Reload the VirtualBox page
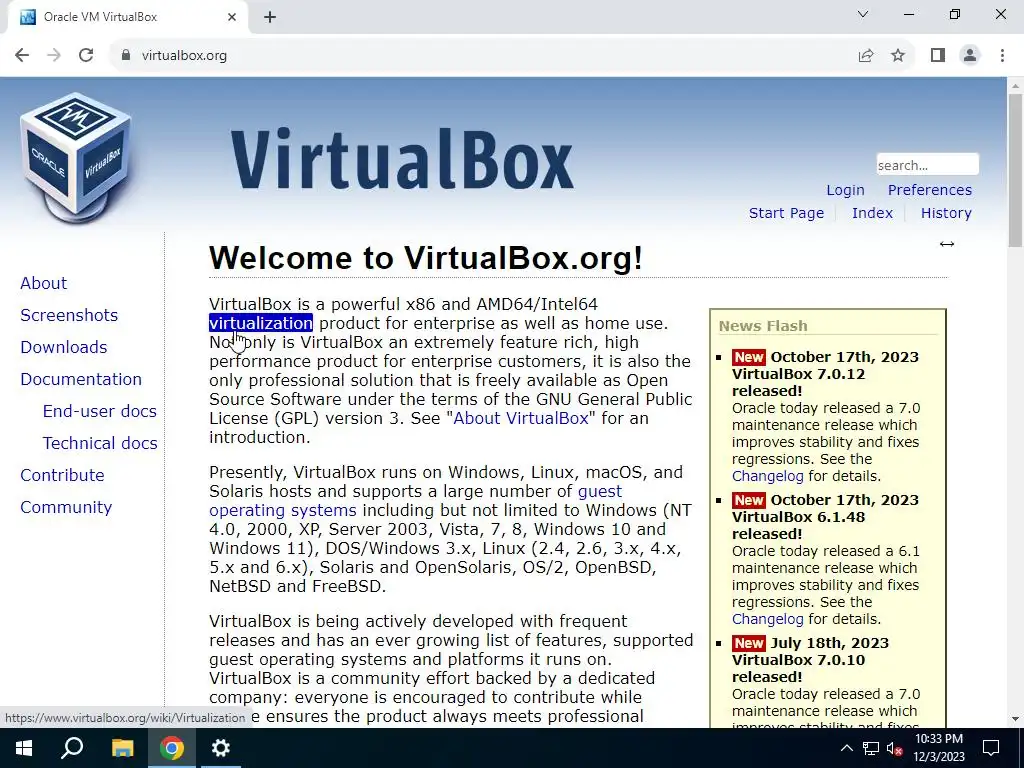Screen dimensions: 1024x768 coord(86,56)
